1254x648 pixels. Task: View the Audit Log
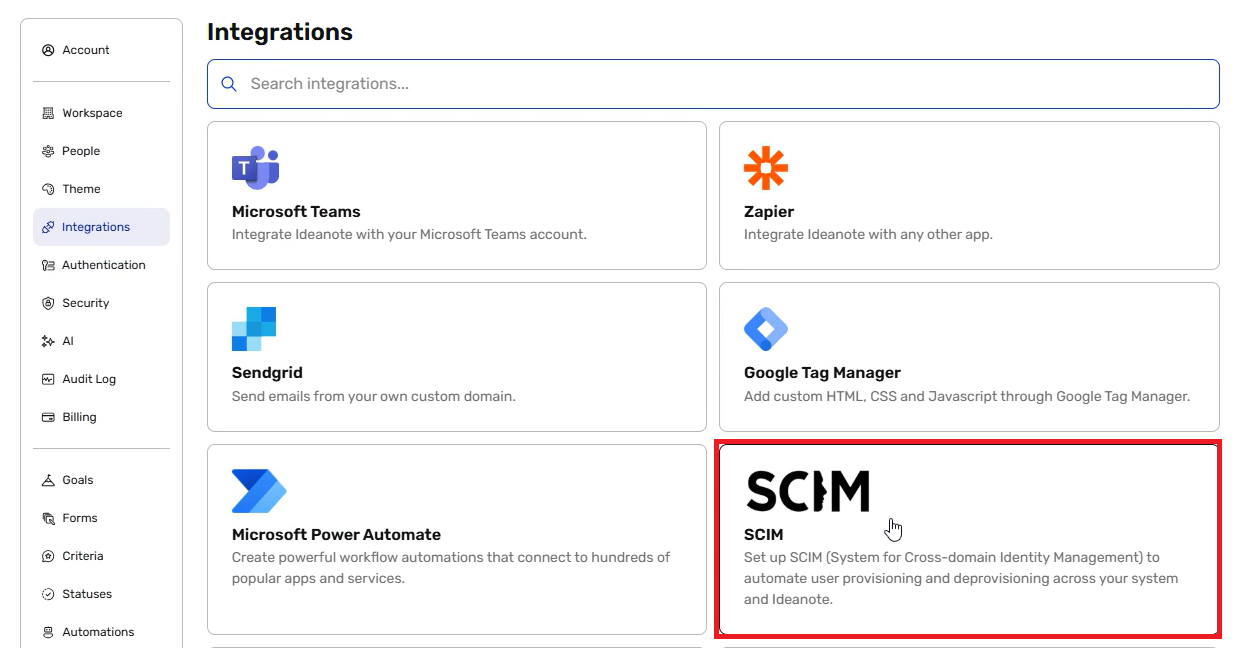(x=101, y=379)
